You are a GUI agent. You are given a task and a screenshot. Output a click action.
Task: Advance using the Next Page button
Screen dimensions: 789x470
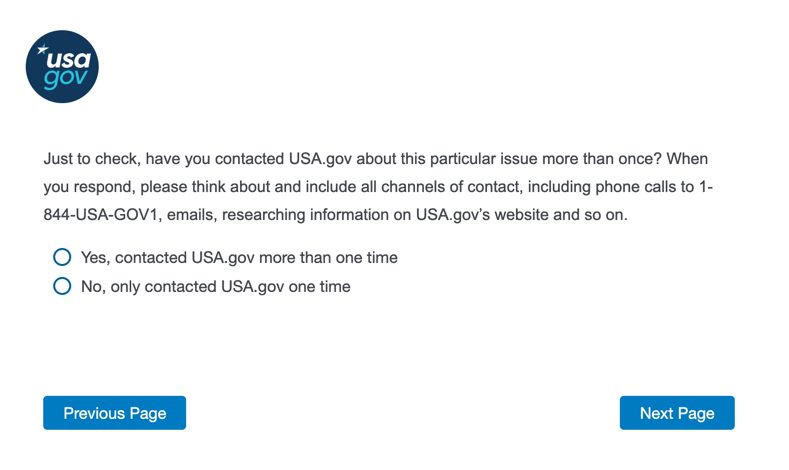coord(677,413)
